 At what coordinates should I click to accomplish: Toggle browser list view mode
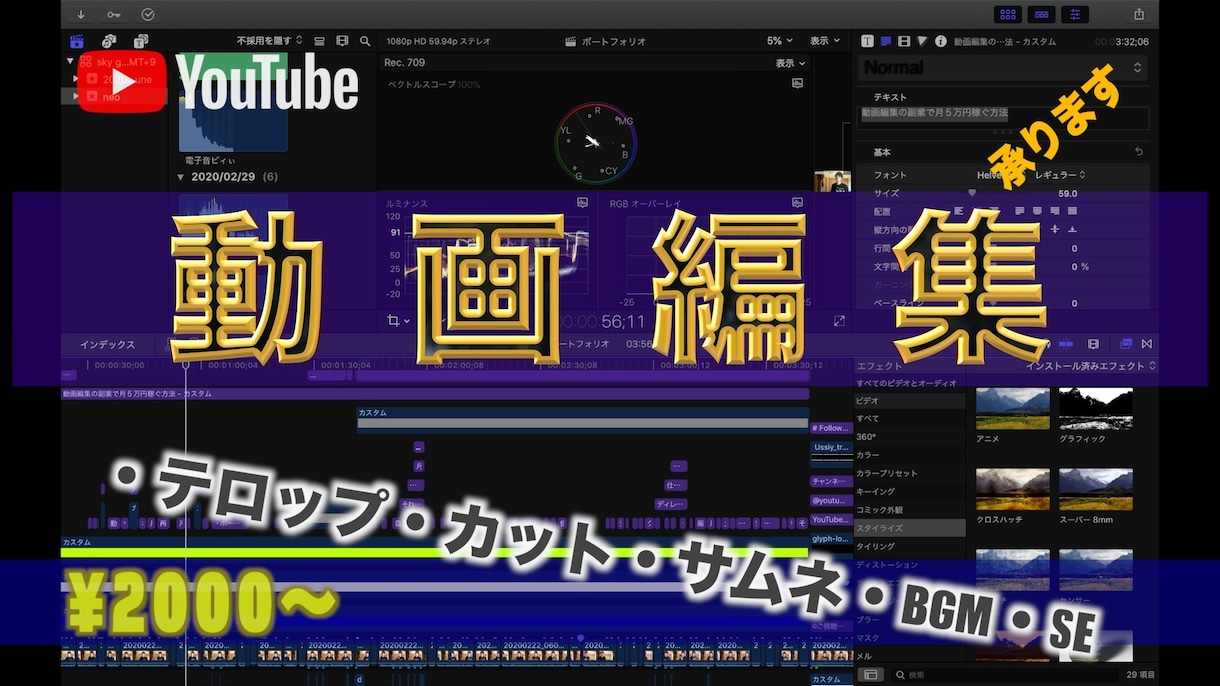point(320,41)
